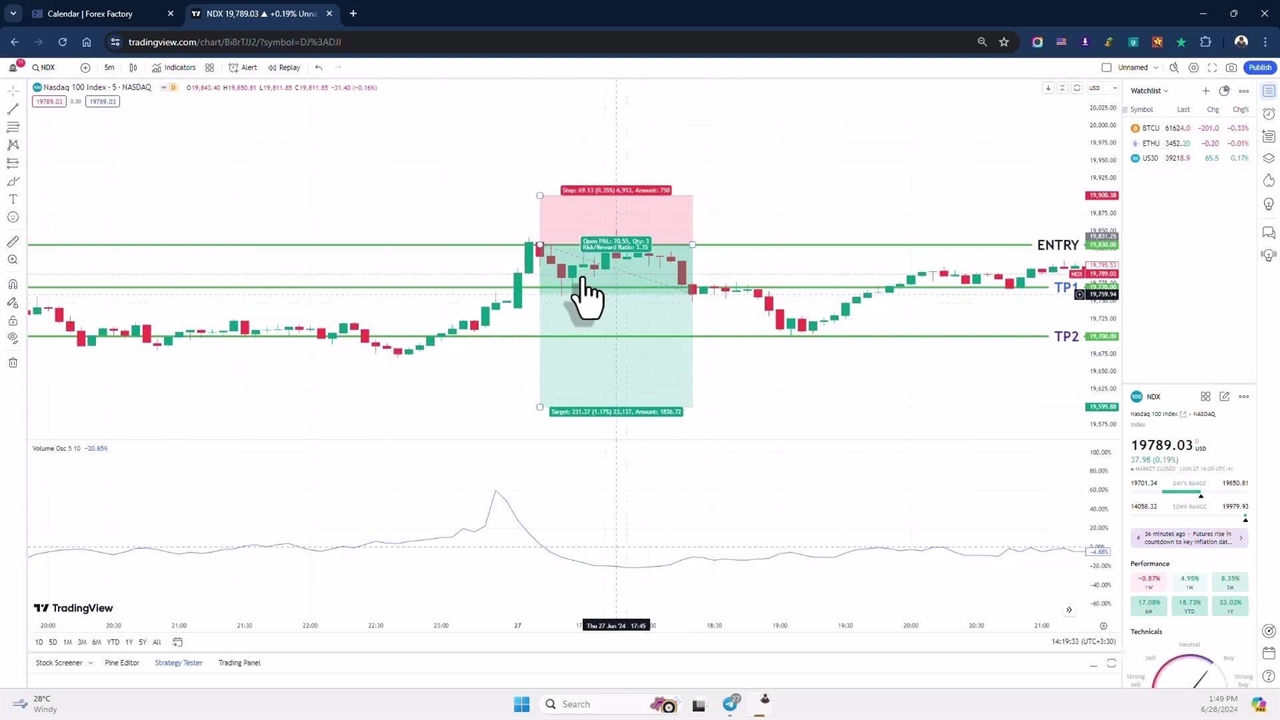Take a chart snapshot with camera icon
Viewport: 1280px width, 720px height.
click(x=1231, y=68)
